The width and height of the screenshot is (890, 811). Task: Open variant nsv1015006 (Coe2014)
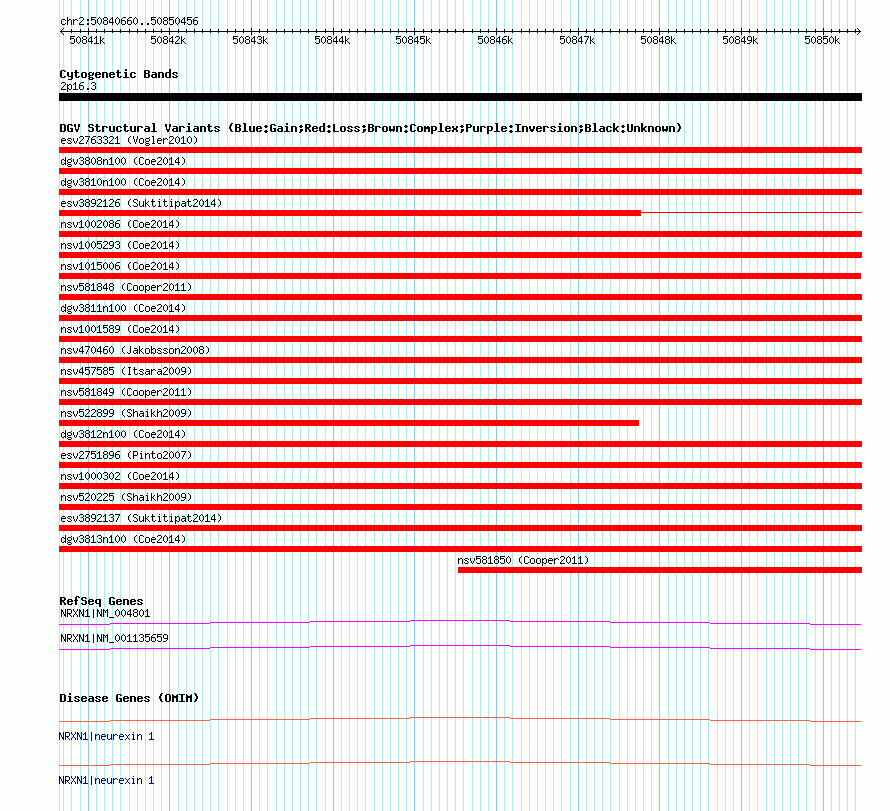[x=120, y=267]
